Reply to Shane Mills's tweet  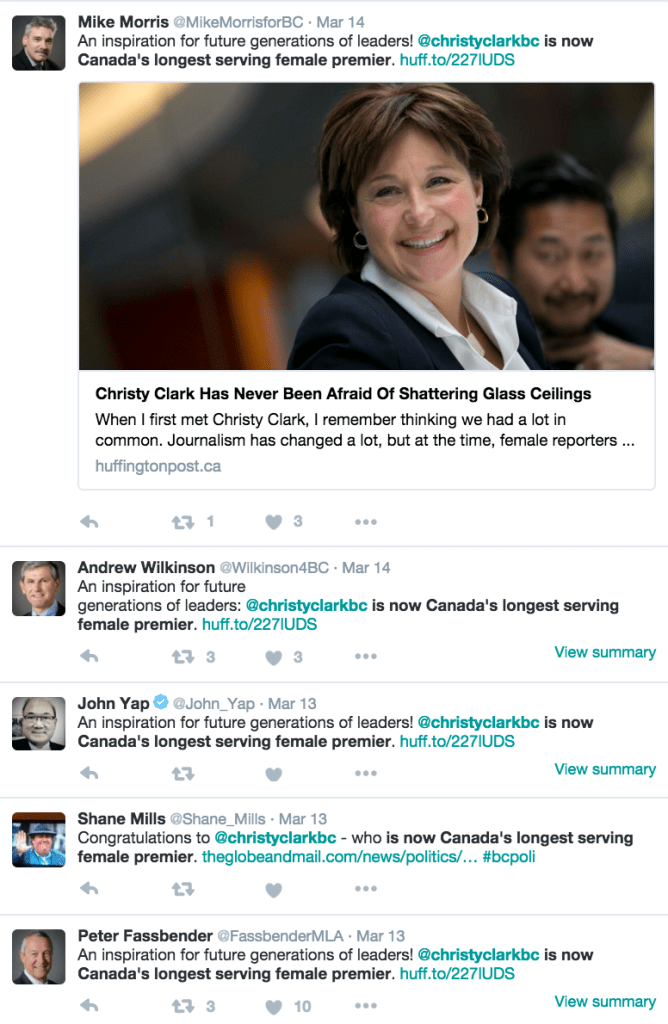(89, 890)
